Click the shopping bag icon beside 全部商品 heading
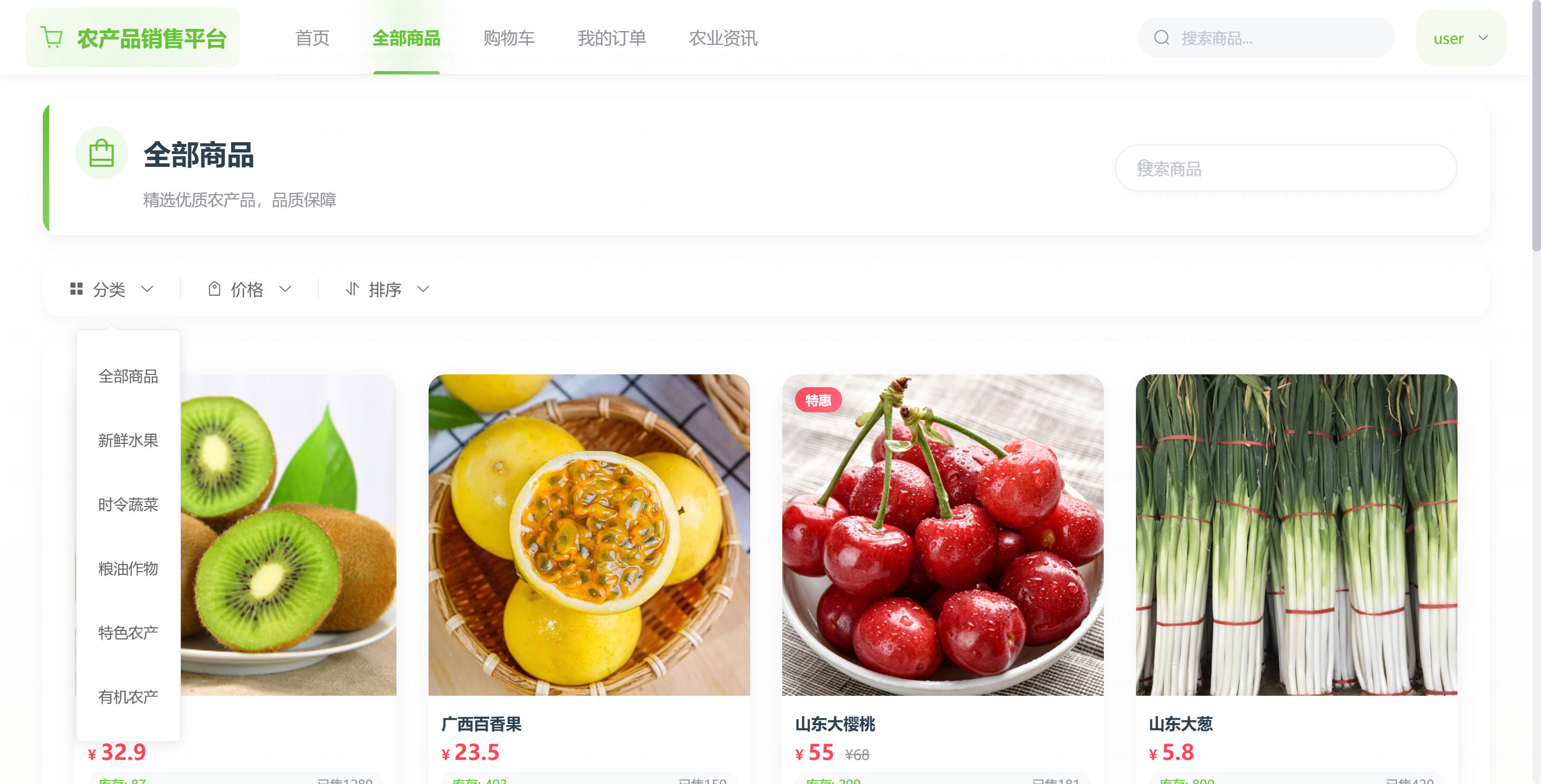Viewport: 1541px width, 784px height. click(x=101, y=153)
